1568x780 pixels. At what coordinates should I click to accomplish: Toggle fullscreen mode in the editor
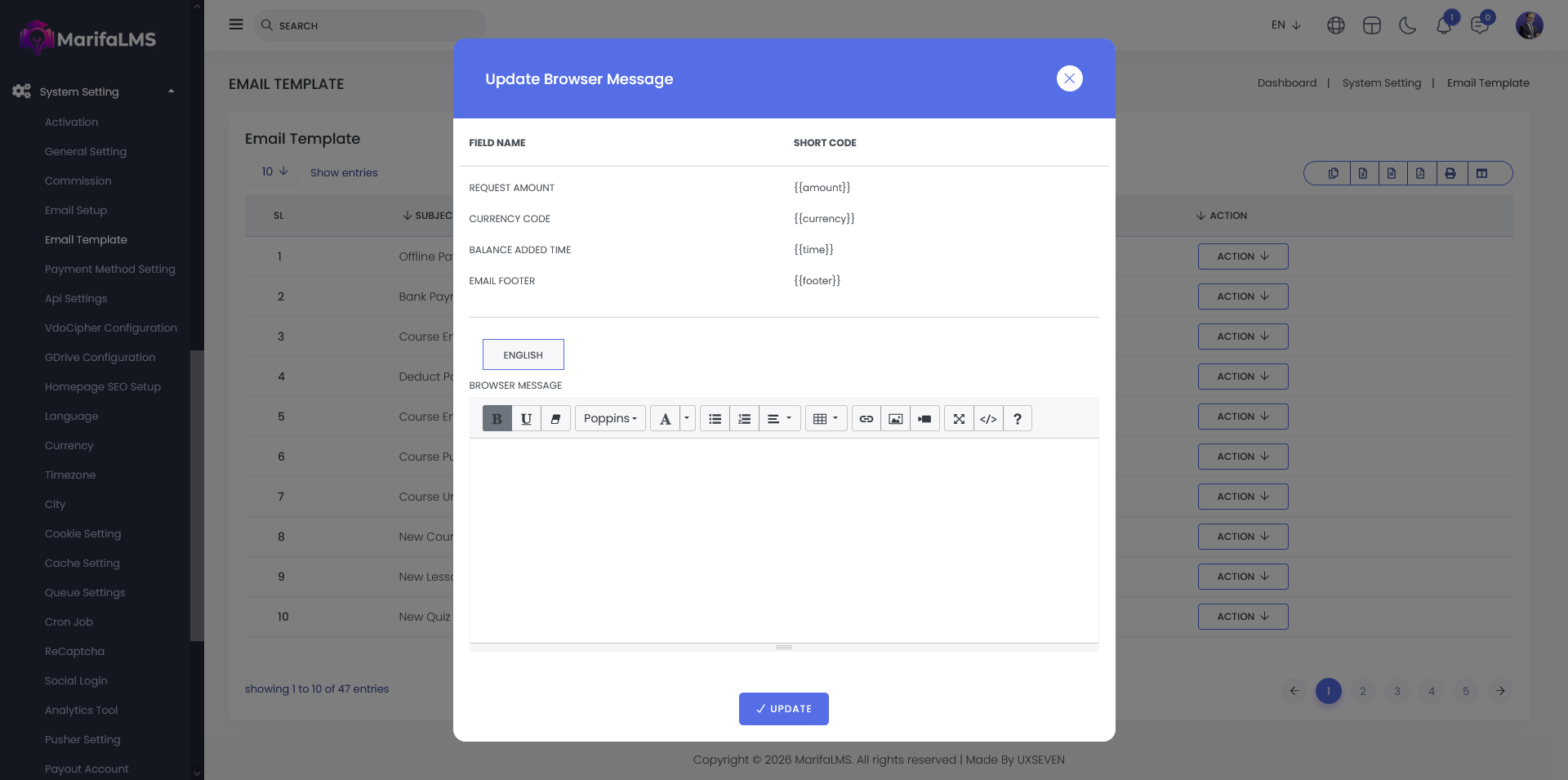tap(959, 419)
